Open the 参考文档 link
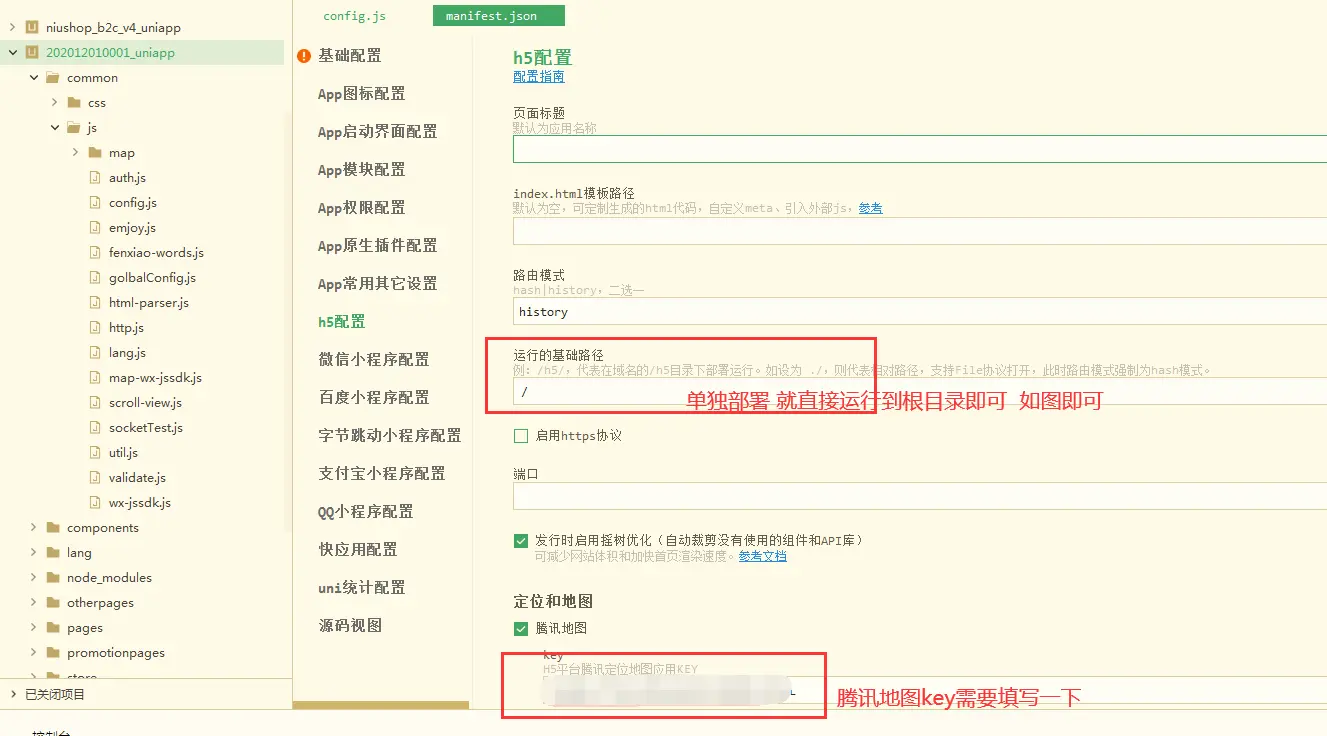 [762, 556]
